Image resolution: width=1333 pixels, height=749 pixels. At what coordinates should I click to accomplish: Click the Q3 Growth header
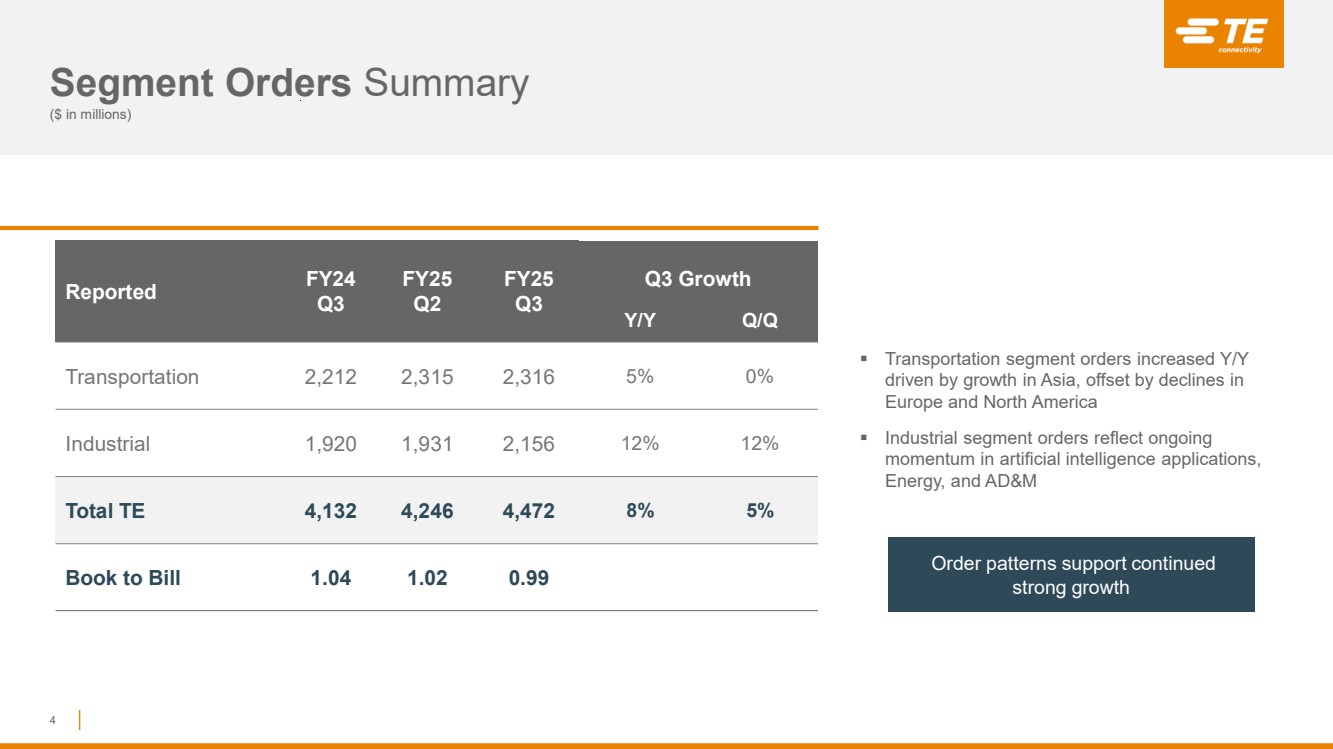point(698,279)
